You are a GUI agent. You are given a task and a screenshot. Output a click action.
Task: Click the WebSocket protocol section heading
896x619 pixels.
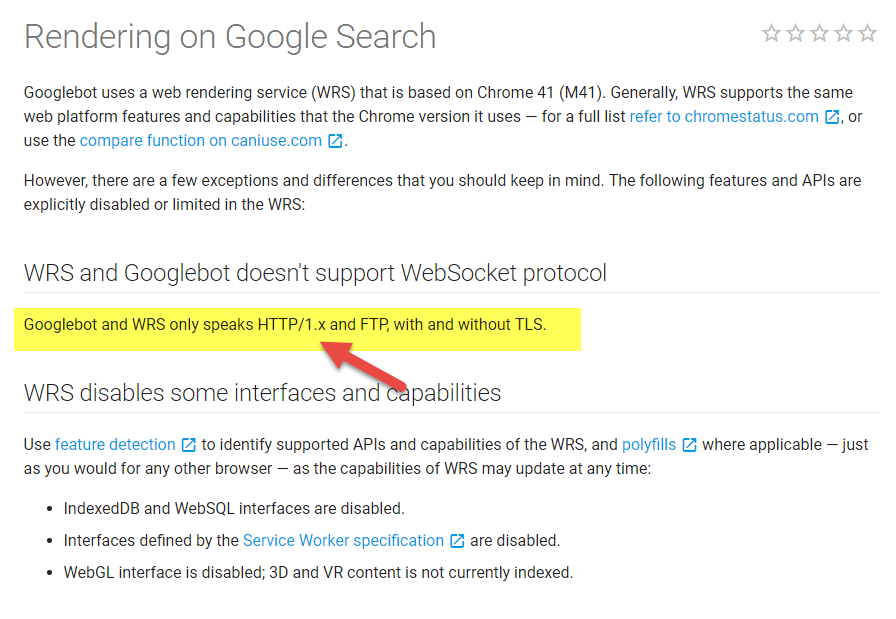315,273
